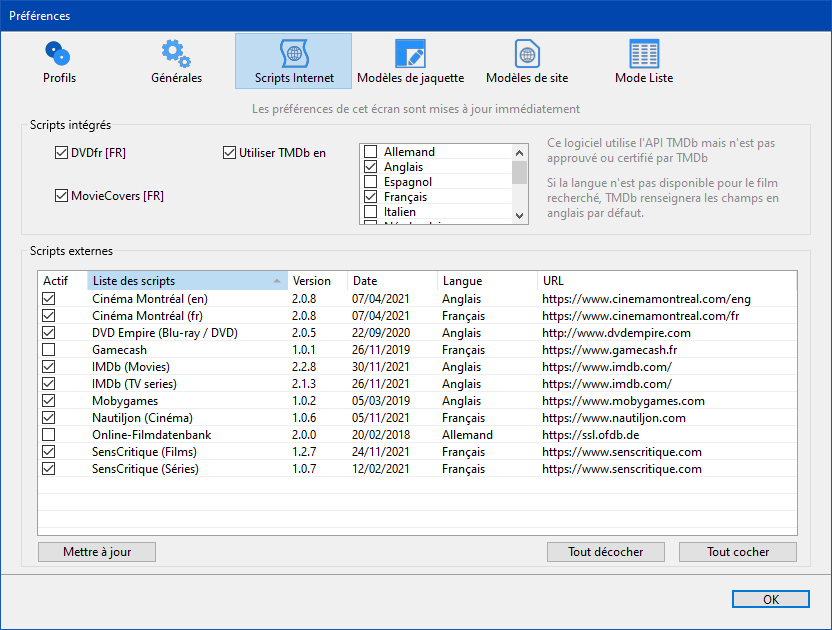This screenshot has height=630, width=832.
Task: Click the Mettre à jour button
Action: (x=97, y=552)
